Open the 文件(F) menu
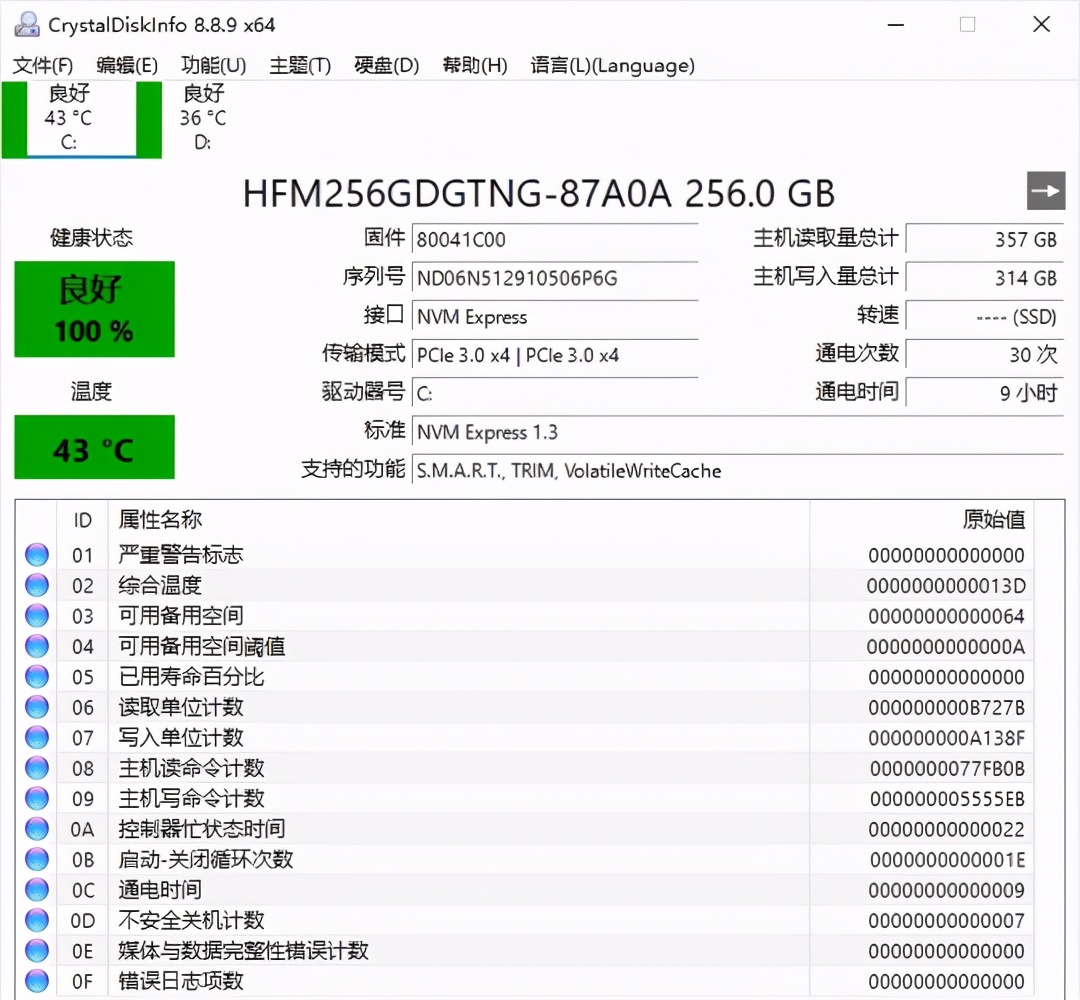The image size is (1080, 1000). click(x=42, y=66)
